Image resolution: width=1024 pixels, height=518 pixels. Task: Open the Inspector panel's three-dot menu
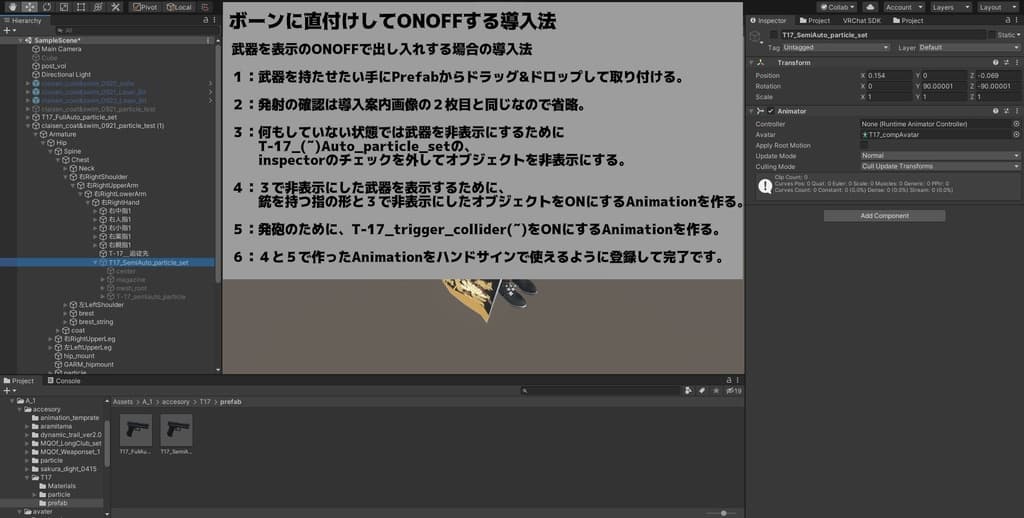1019,20
